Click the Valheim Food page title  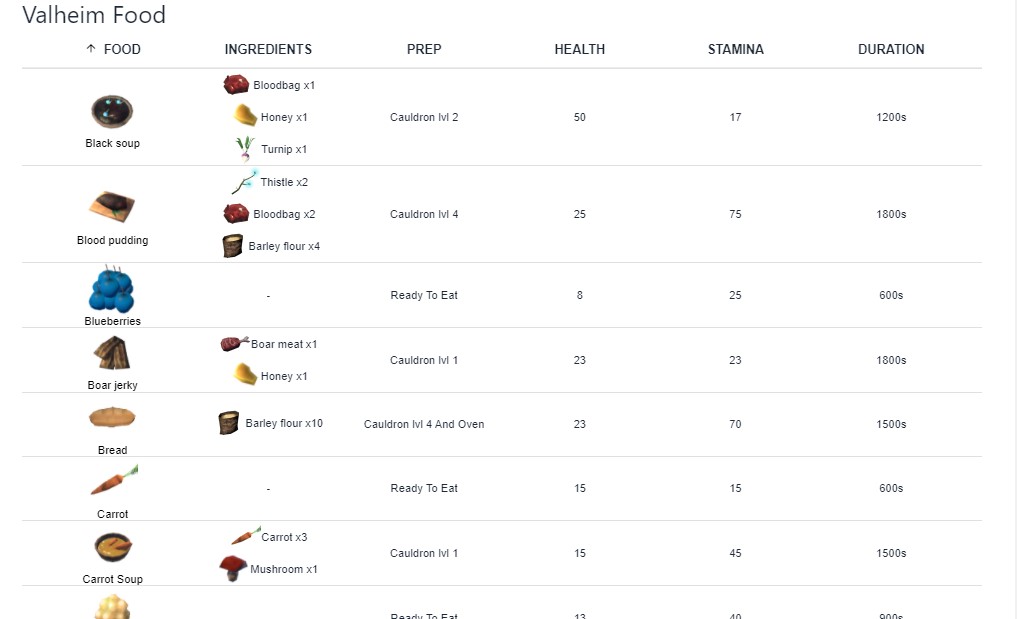click(94, 16)
